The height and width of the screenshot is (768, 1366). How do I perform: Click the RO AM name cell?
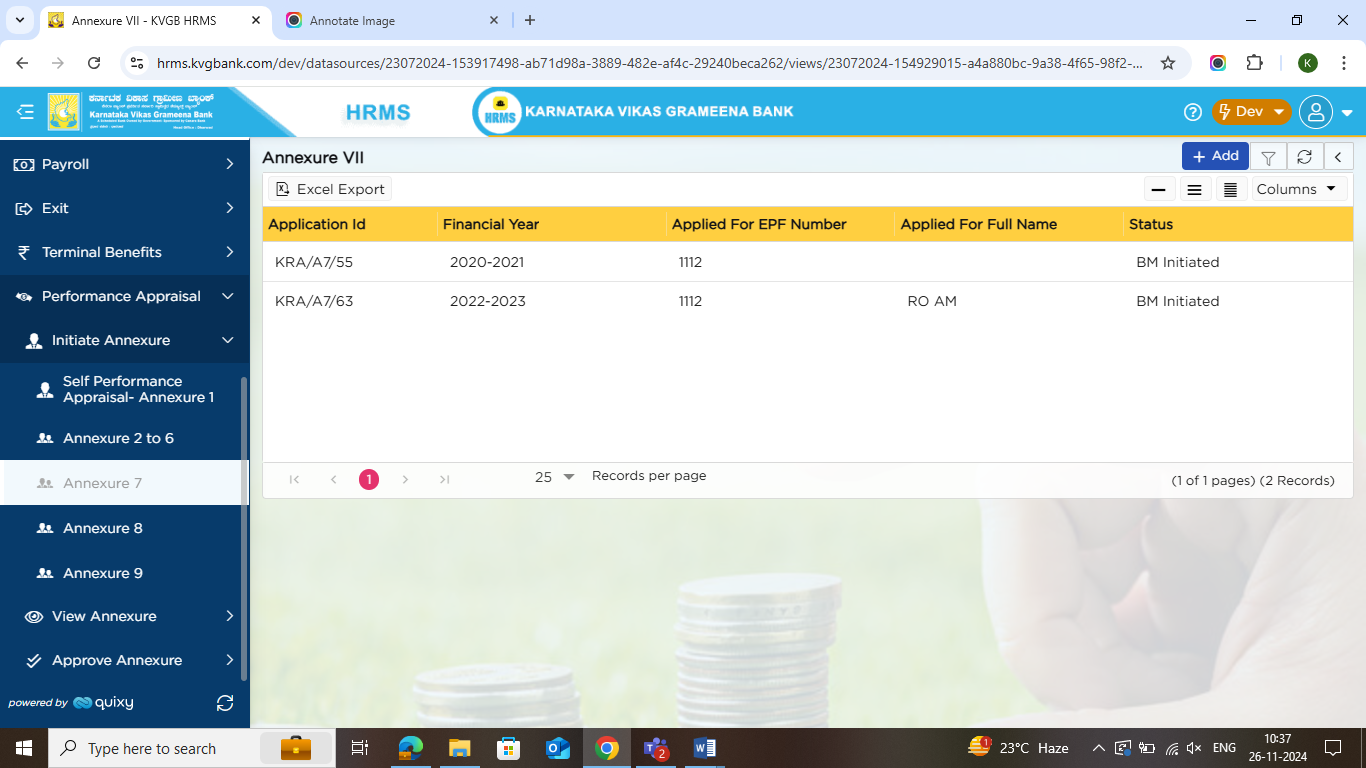pos(932,301)
